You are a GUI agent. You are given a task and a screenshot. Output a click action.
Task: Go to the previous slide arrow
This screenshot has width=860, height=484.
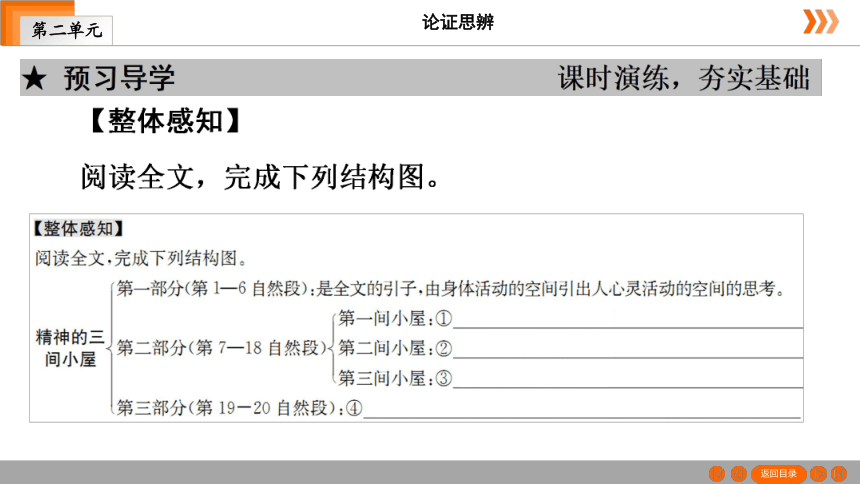738,474
